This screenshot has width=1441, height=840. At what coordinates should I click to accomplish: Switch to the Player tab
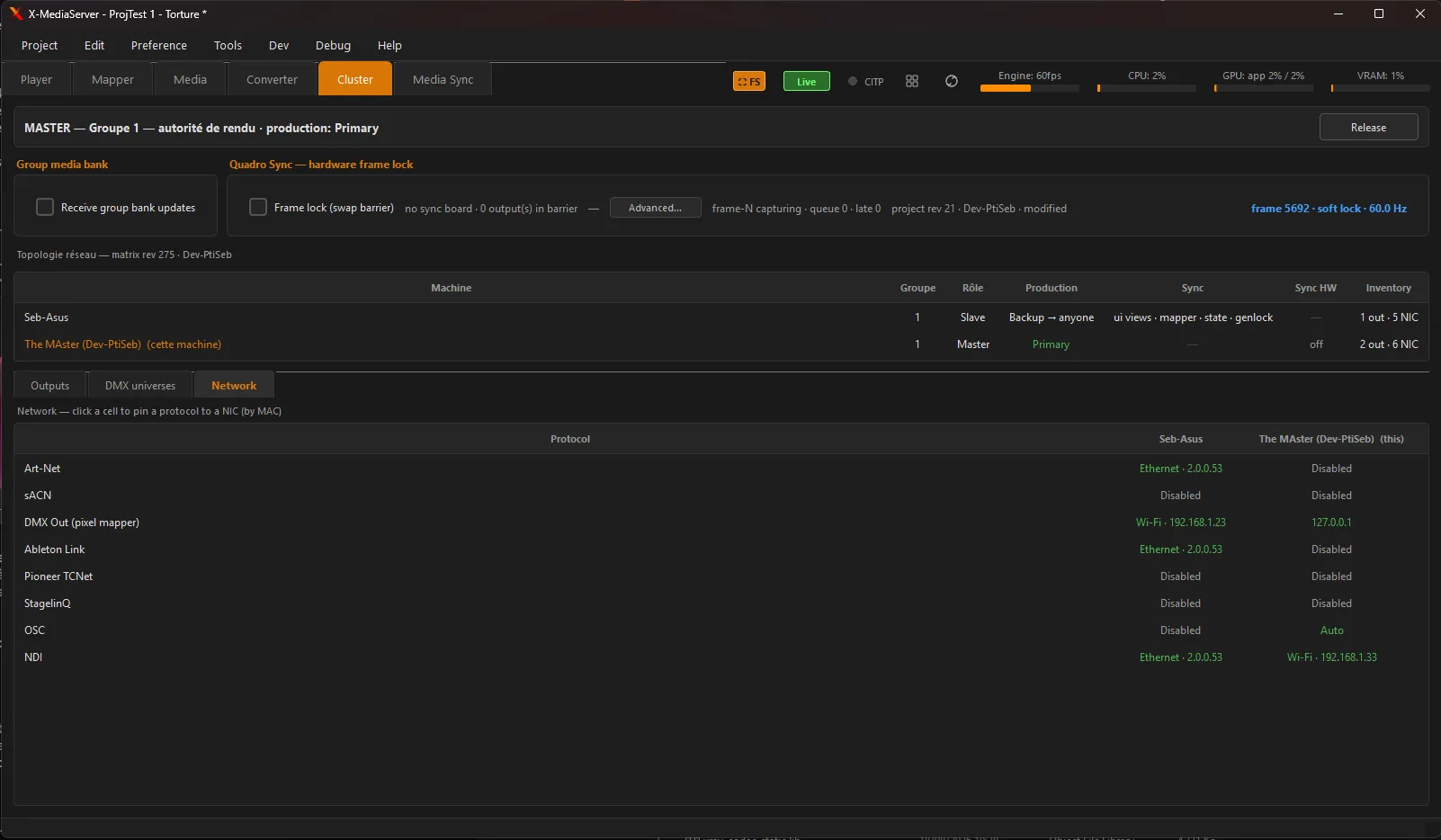(36, 79)
